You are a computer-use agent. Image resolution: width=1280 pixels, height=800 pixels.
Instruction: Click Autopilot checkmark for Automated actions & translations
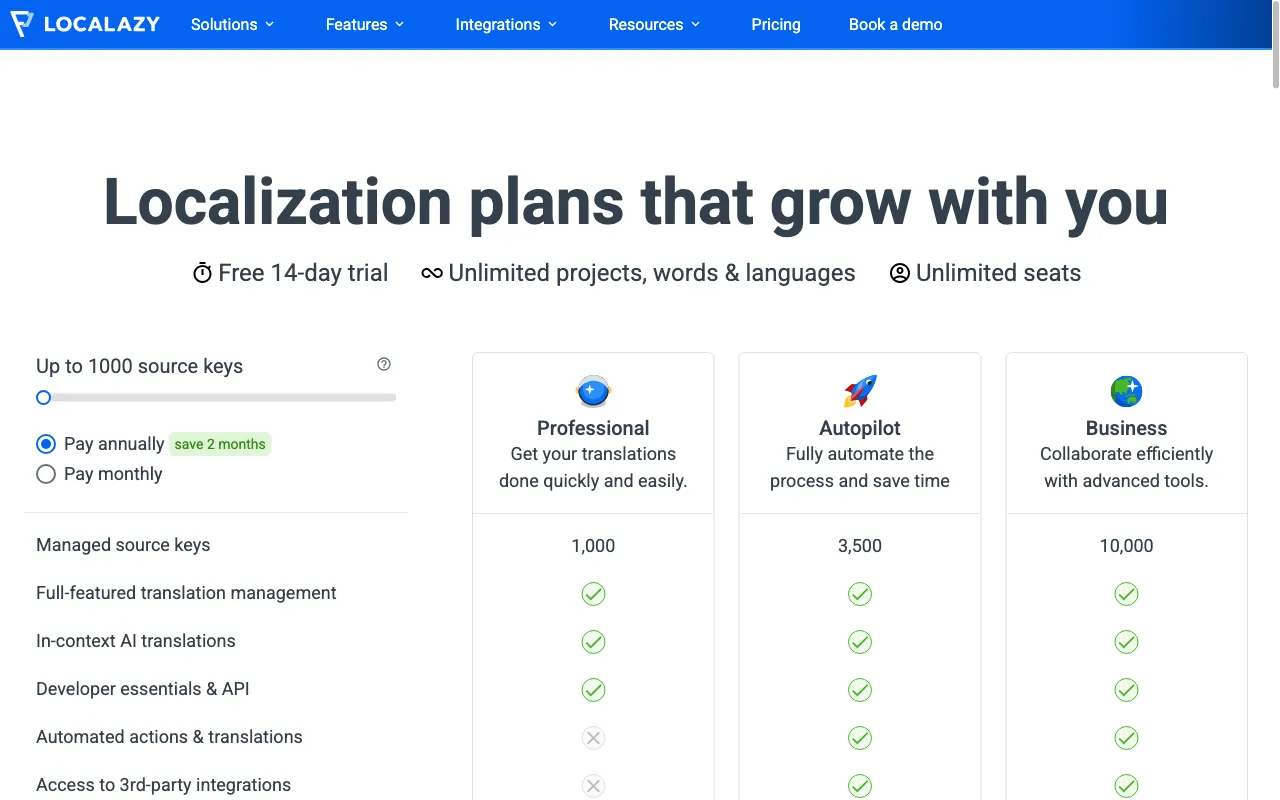(x=860, y=738)
